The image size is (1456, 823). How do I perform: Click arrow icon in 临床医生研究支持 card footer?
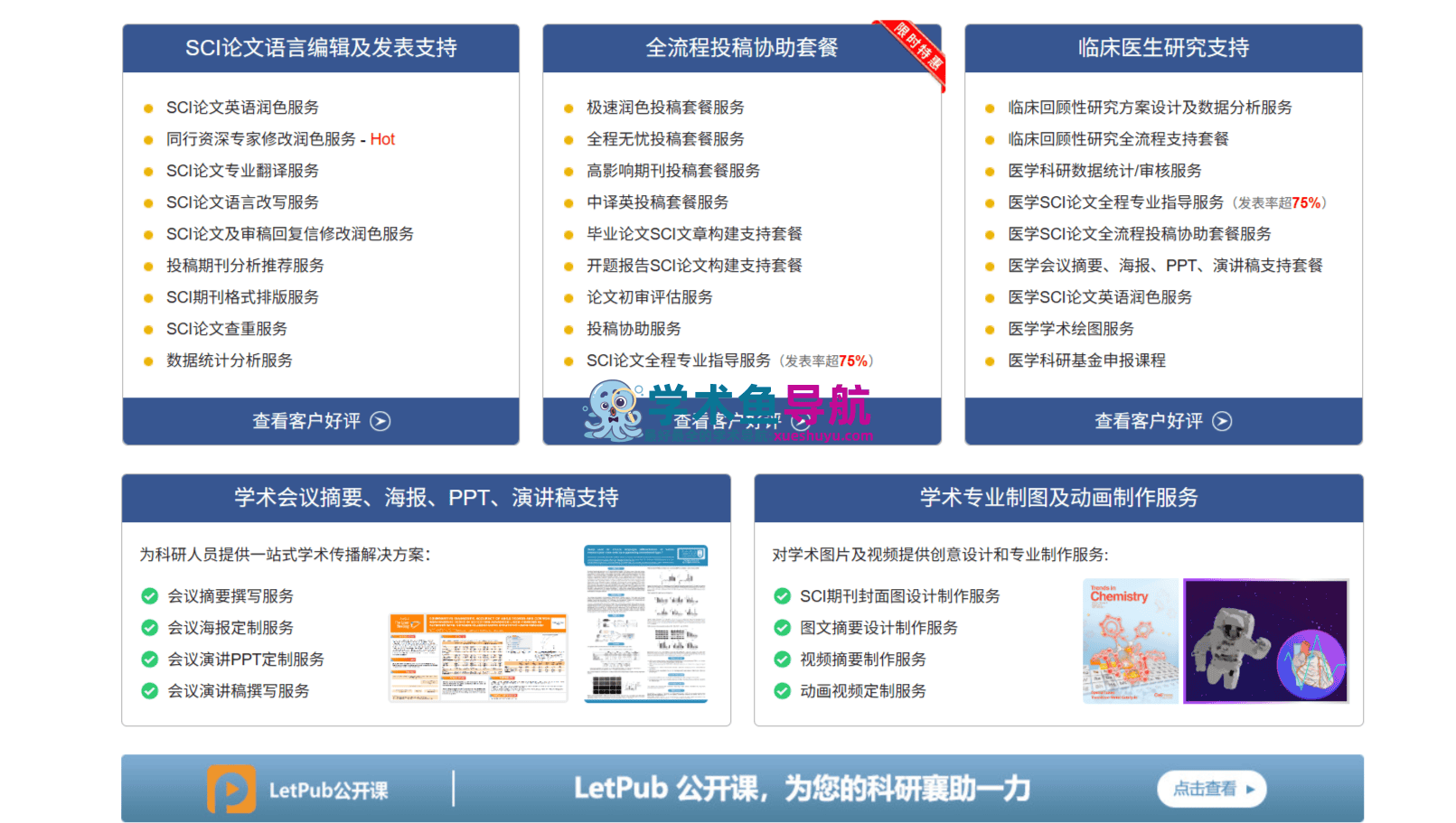coord(1222,421)
